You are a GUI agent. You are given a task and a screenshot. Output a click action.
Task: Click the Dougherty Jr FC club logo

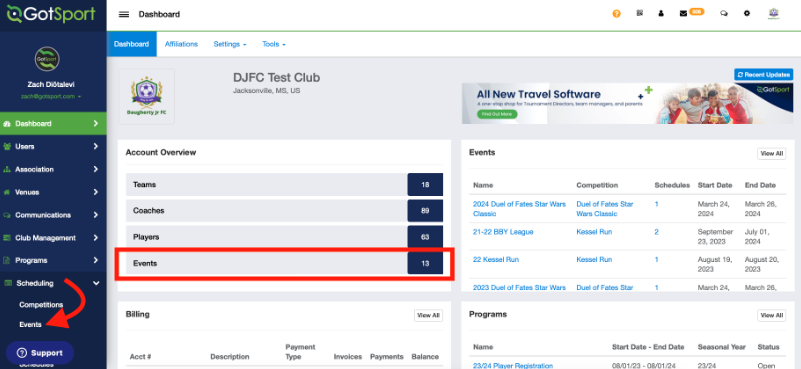tap(147, 97)
